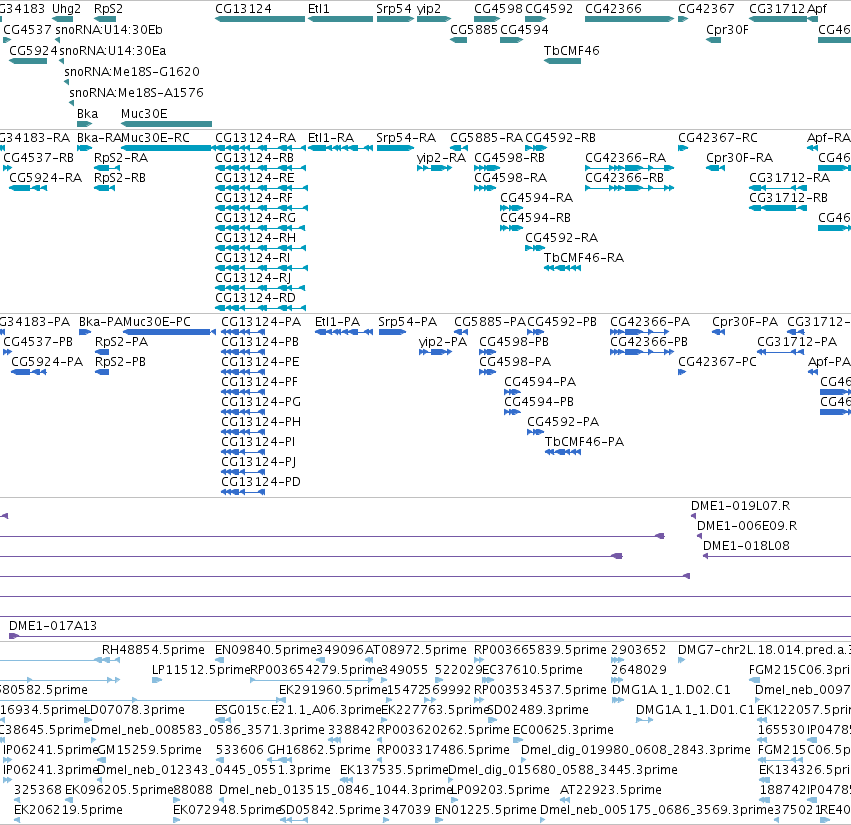The image size is (851, 825).
Task: Open the Cpr30F-PA protein label
Action: [745, 322]
